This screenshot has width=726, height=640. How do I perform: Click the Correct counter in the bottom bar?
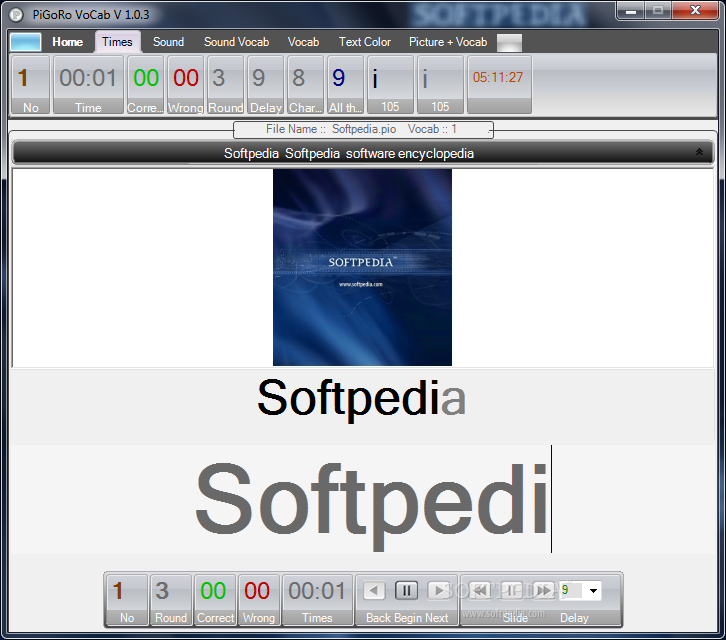pyautogui.click(x=215, y=600)
